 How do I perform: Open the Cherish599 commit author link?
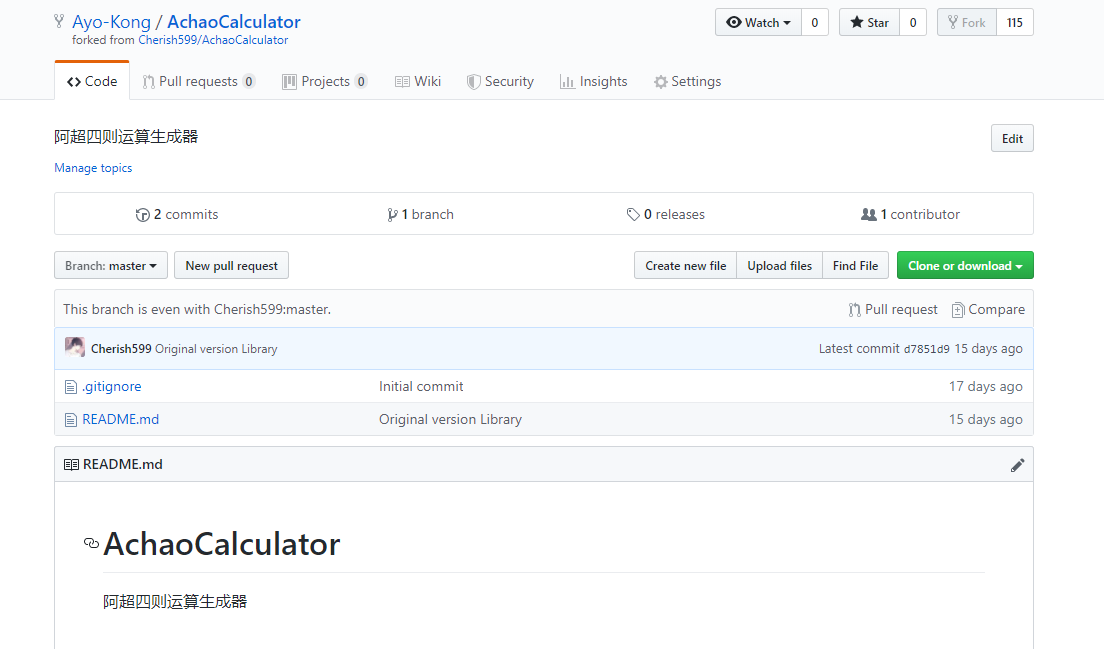pos(121,348)
